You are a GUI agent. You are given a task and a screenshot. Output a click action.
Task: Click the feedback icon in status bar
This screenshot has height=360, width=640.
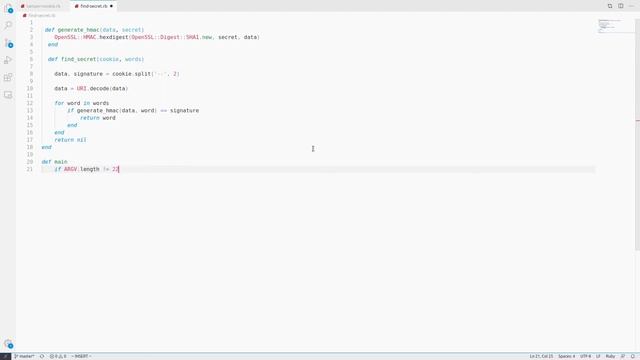(623, 356)
